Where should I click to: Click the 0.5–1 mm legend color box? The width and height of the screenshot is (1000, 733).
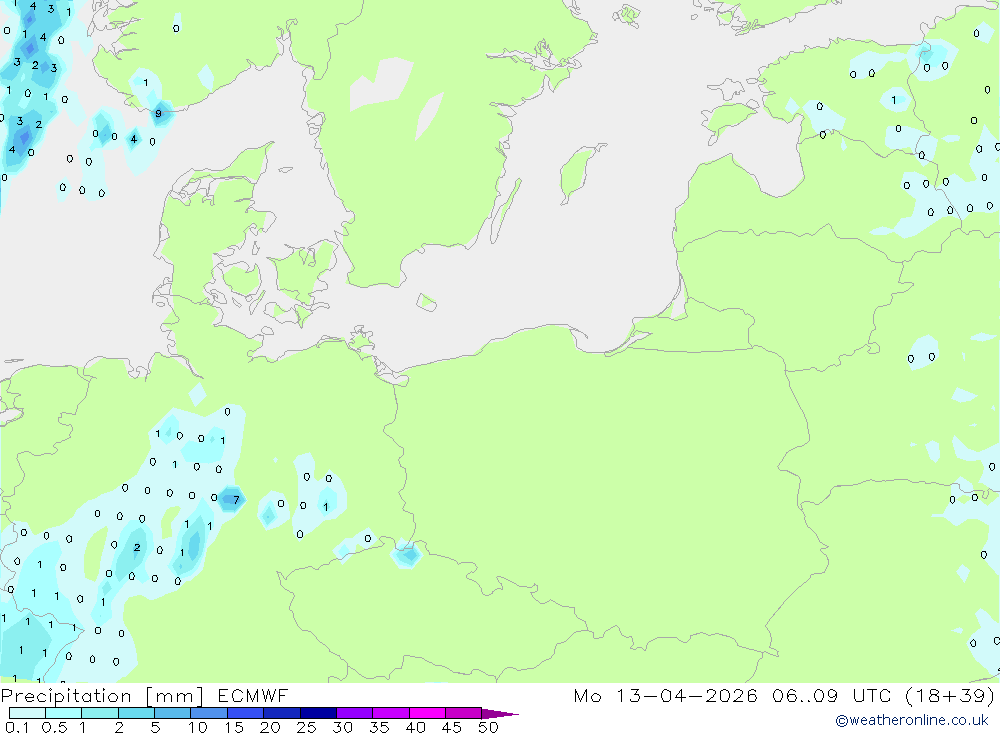point(64,713)
